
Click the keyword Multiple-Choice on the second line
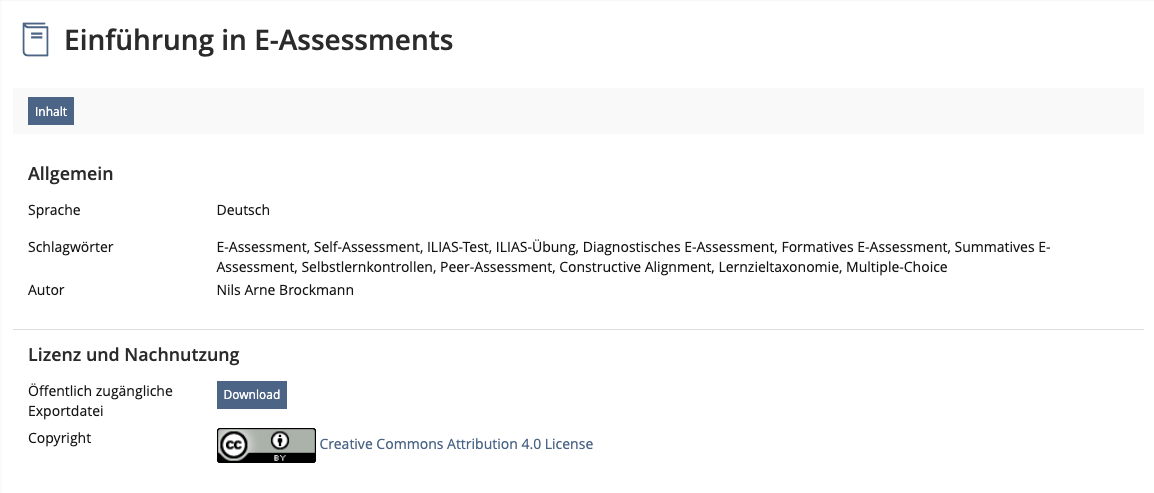tap(896, 267)
